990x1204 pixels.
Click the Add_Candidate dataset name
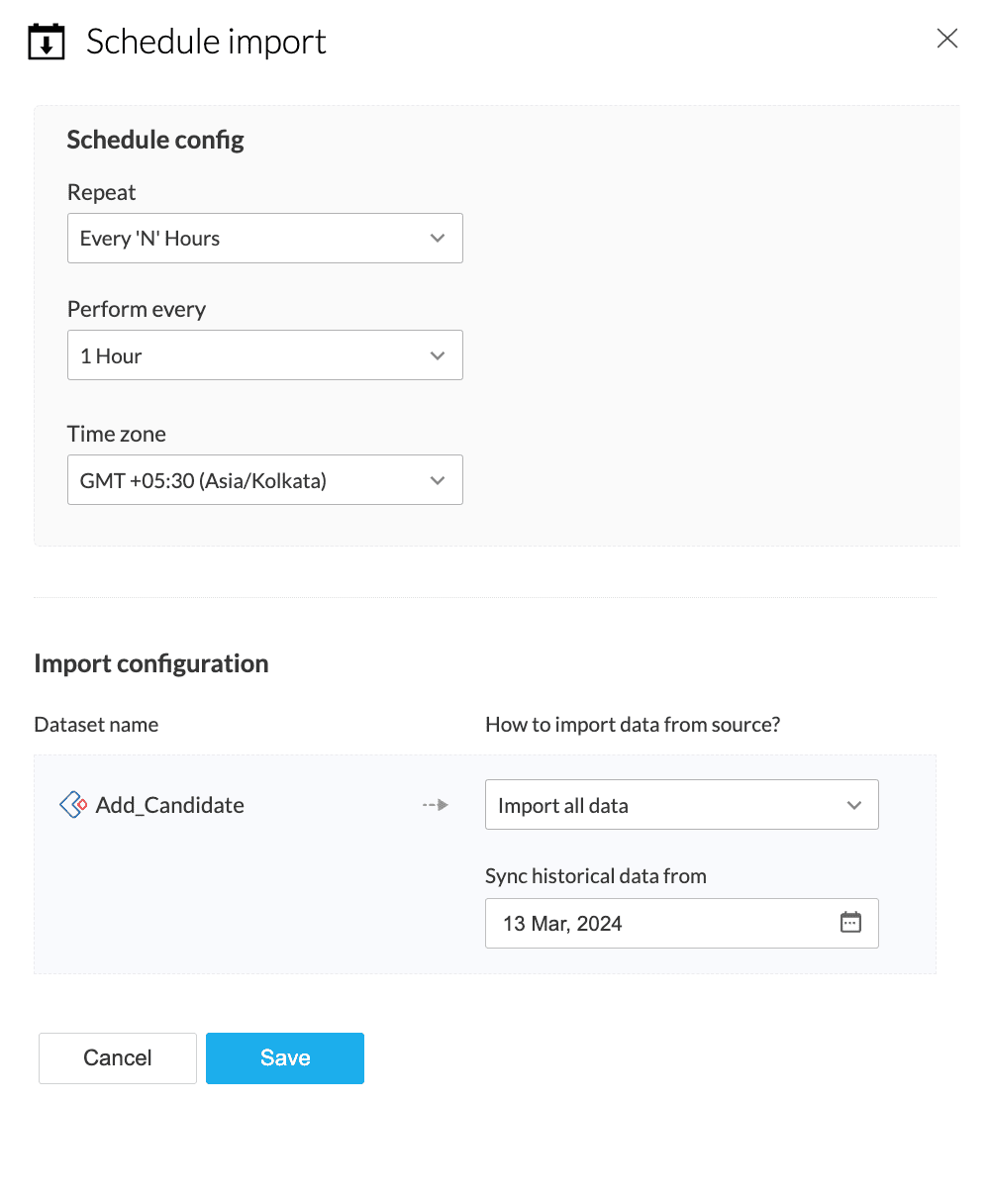point(170,806)
